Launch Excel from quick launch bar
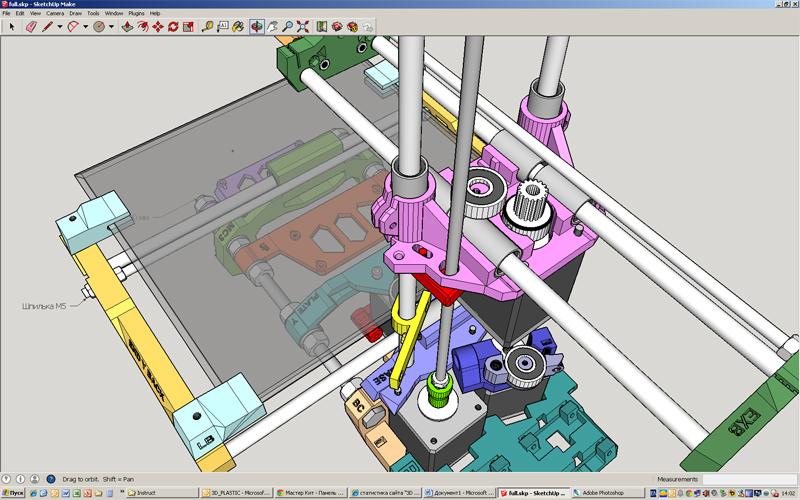Viewport: 800px width, 500px height. click(77, 493)
